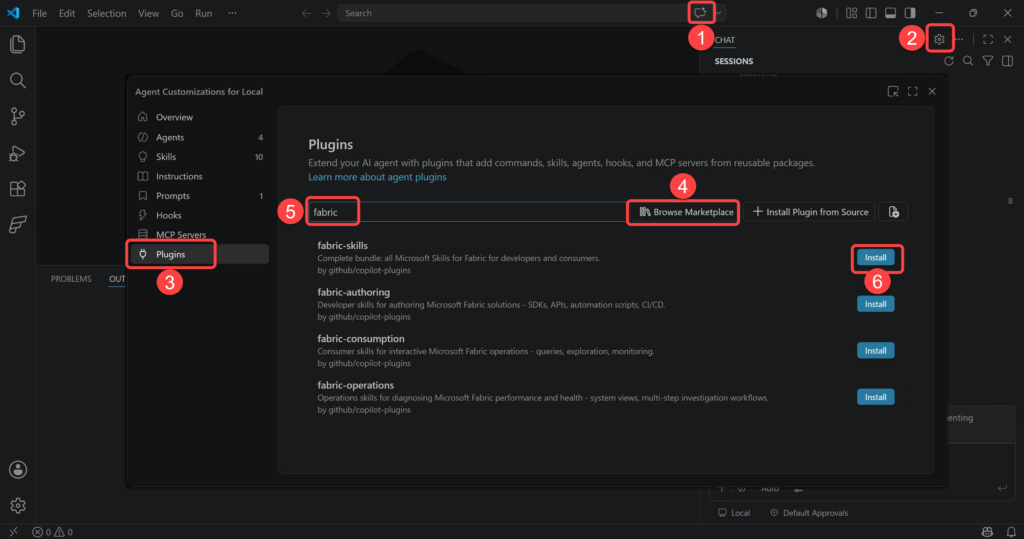This screenshot has width=1024, height=539.
Task: Toggle the secondary side bar
Action: pyautogui.click(x=910, y=13)
